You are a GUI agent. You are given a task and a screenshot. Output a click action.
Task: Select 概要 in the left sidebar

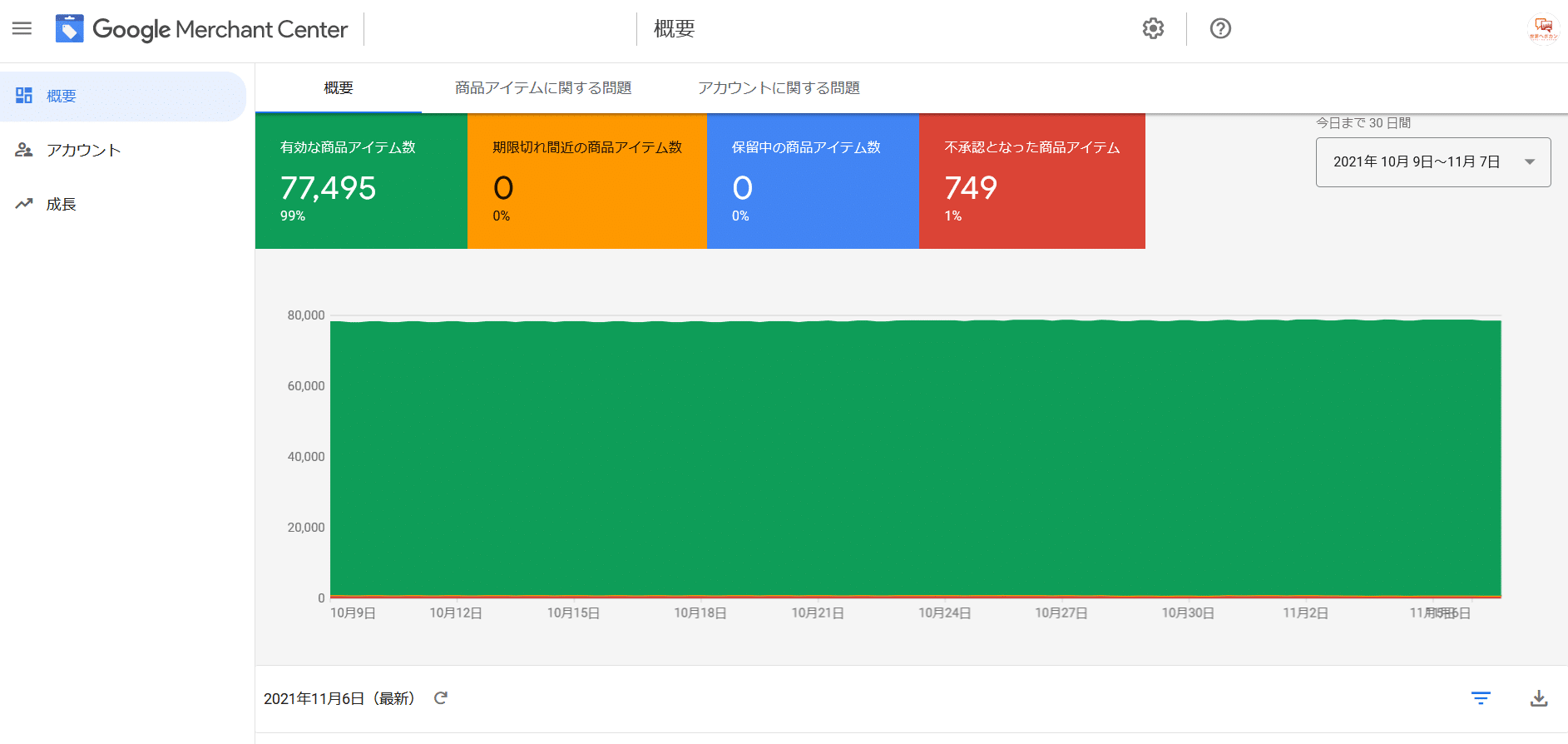[x=123, y=97]
